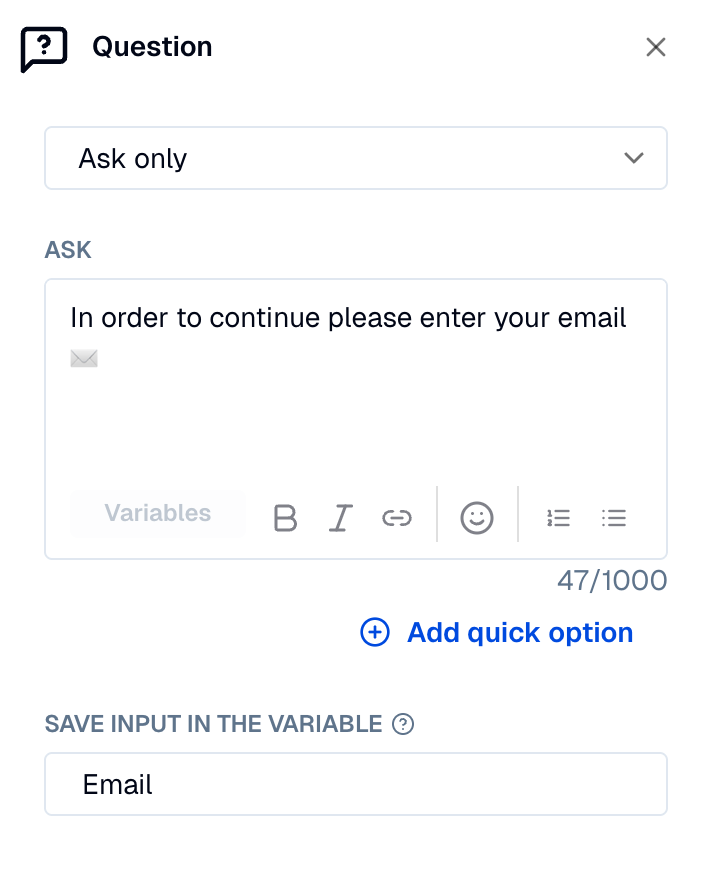Insert a bulleted list
The image size is (704, 896).
point(614,517)
